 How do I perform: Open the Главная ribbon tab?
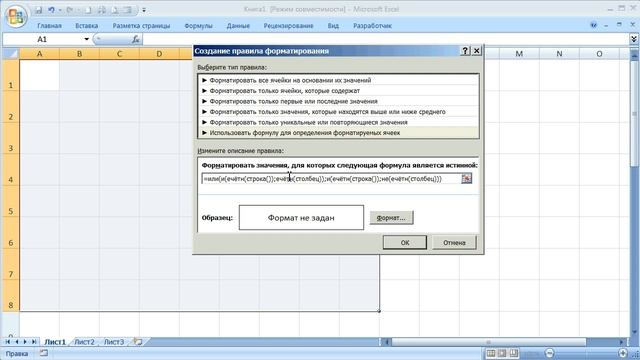[49, 26]
